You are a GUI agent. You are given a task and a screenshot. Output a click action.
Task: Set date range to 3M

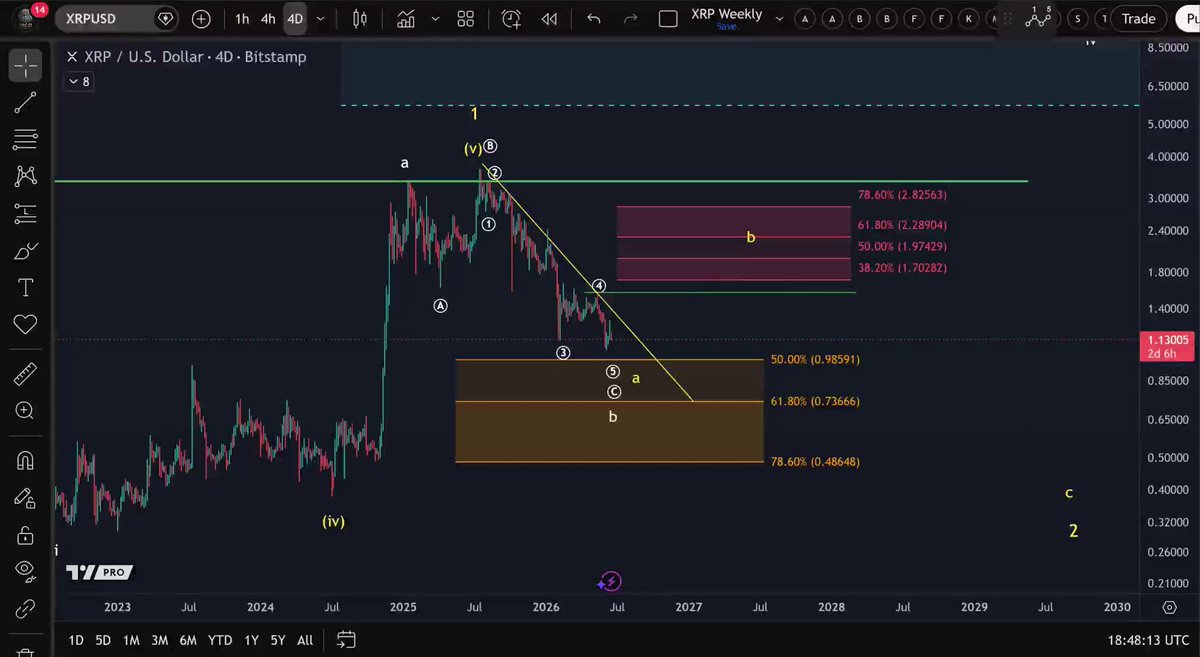pyautogui.click(x=159, y=640)
